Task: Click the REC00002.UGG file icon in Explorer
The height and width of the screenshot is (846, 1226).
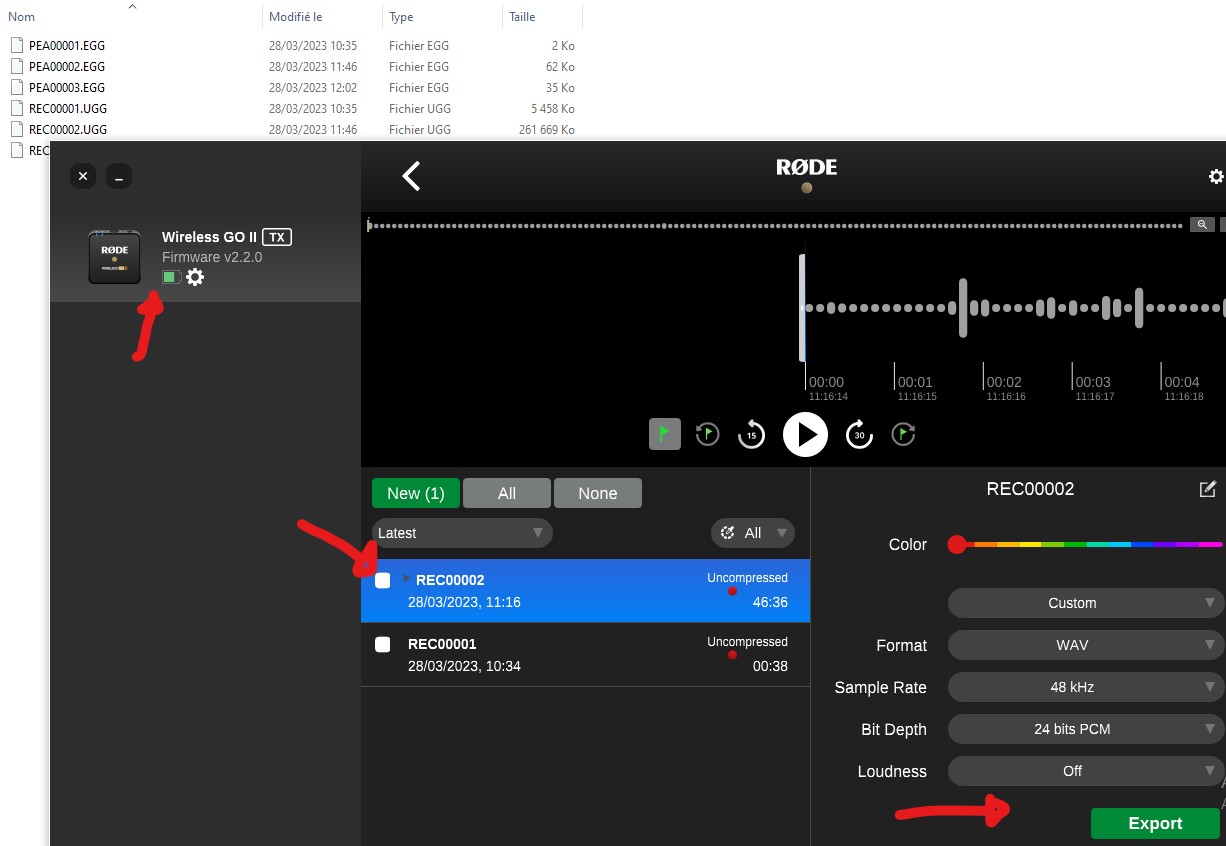Action: point(16,129)
